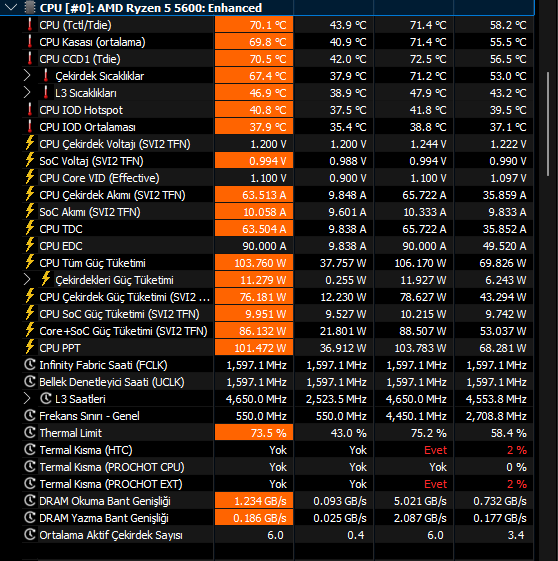Select the Ortalama Aktif Çekirdek Sayısı label
Screen dimensions: 558x561
(111, 535)
